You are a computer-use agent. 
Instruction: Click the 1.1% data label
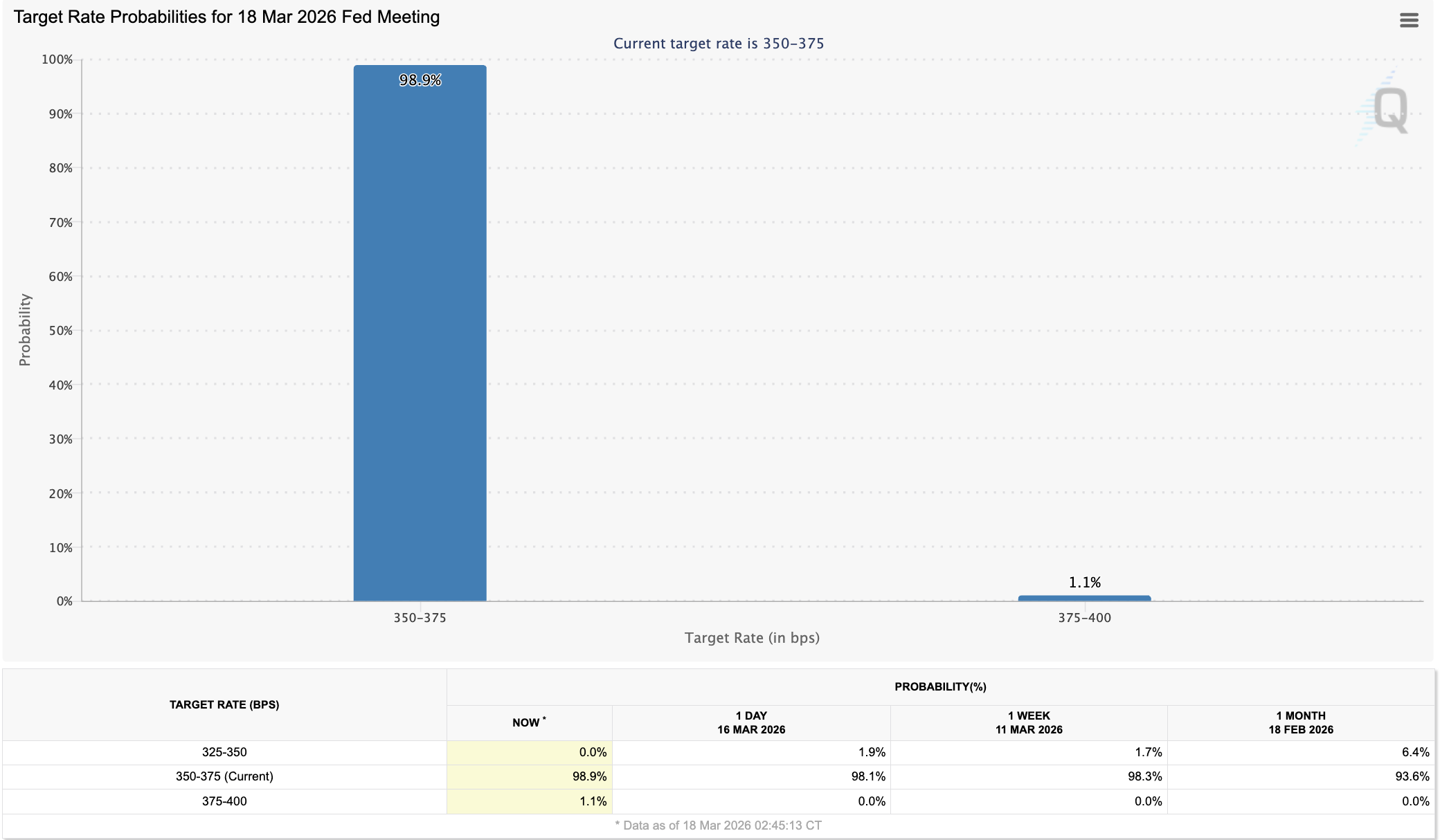[x=1084, y=583]
